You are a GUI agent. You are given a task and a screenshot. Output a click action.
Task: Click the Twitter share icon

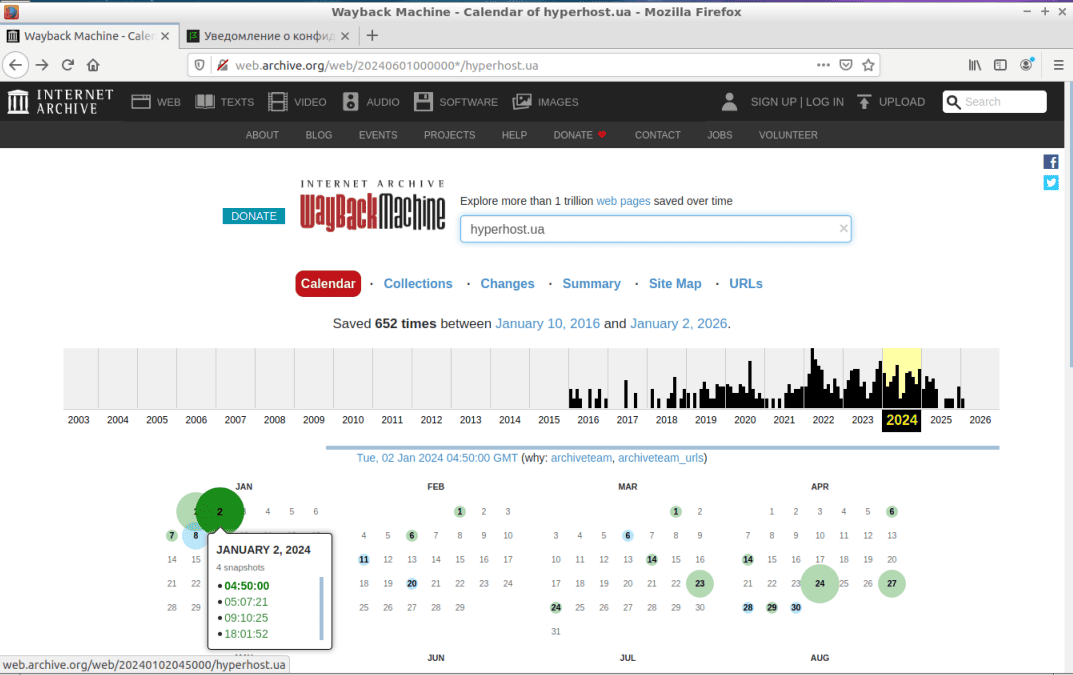click(1051, 183)
